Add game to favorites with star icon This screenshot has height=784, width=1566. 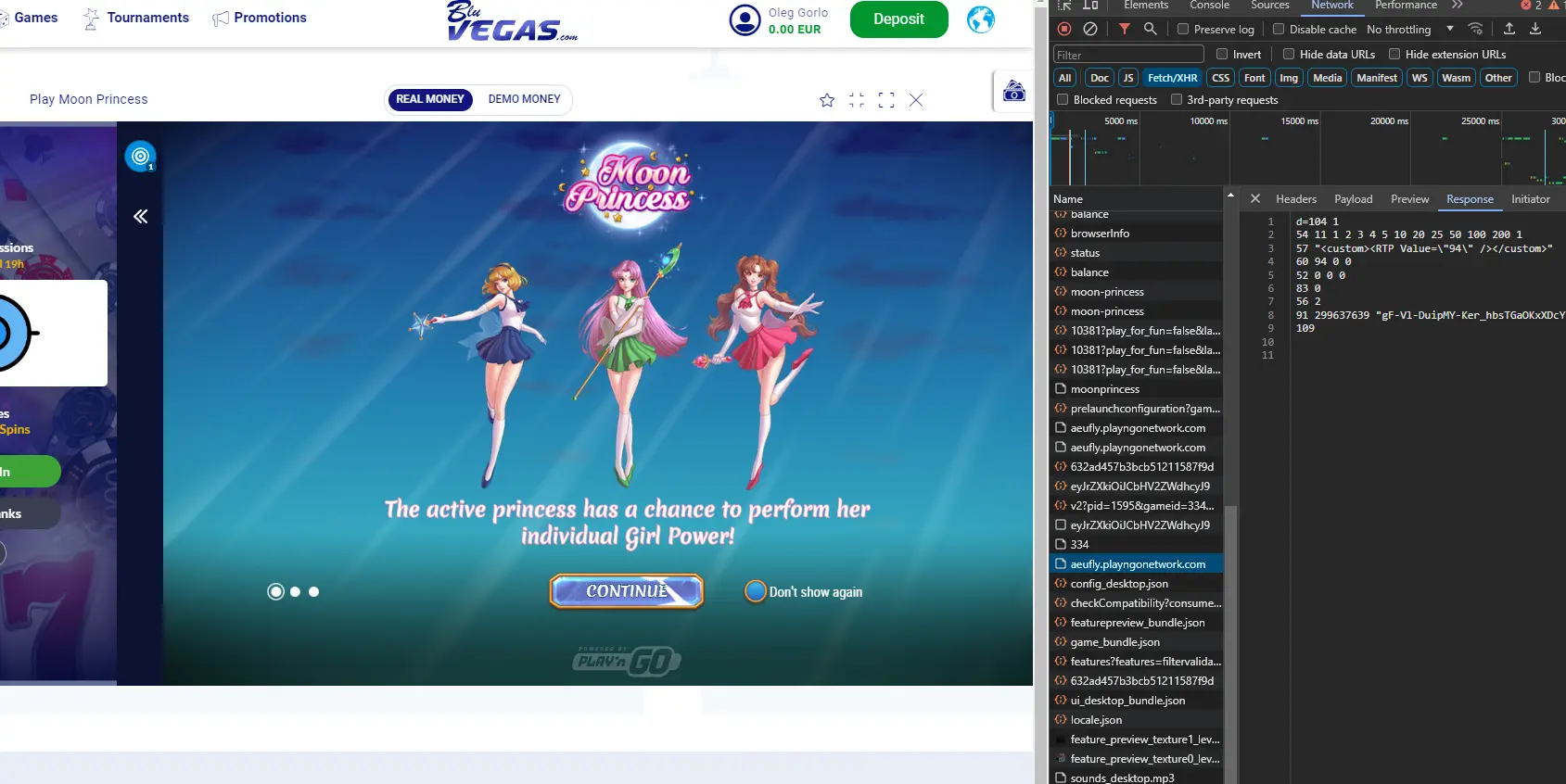827,100
